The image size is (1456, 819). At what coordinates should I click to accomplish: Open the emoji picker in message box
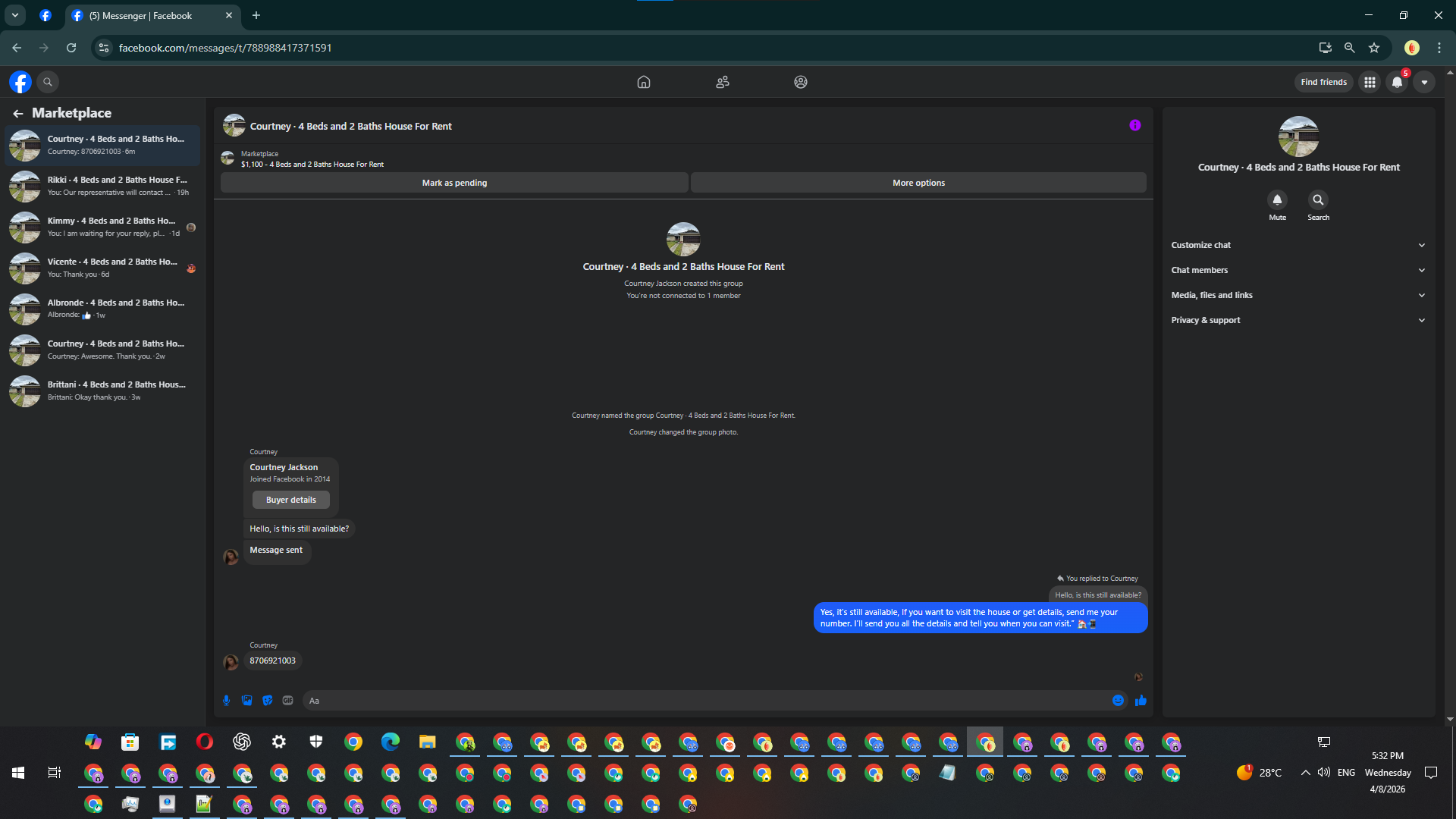click(x=1118, y=701)
